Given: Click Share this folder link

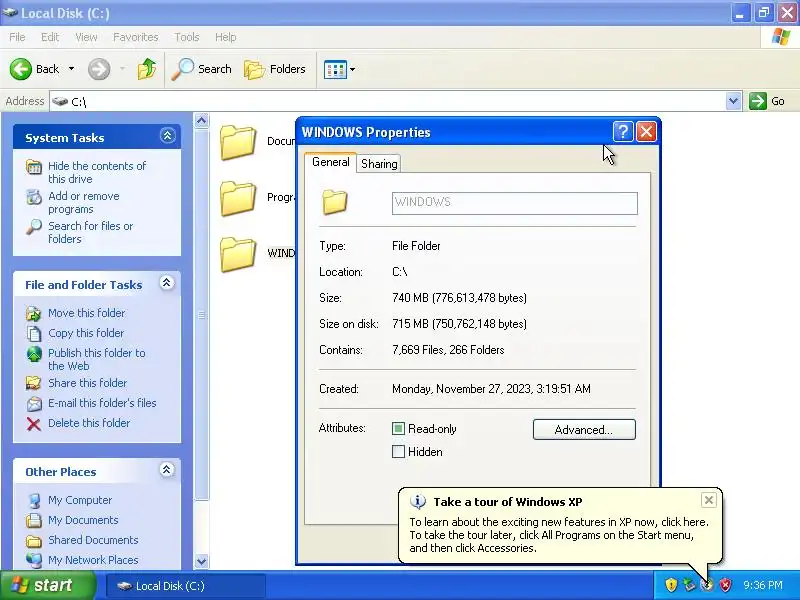Looking at the screenshot, I should [x=87, y=383].
